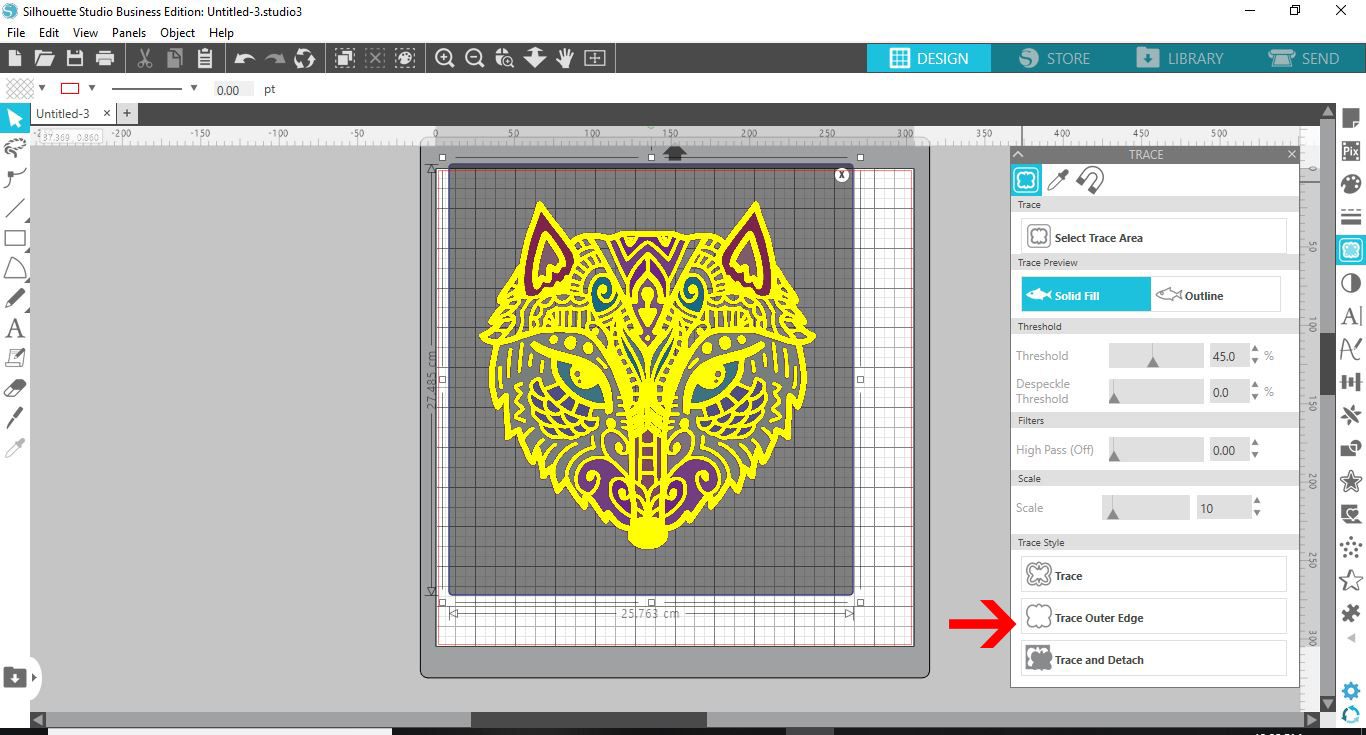1366x735 pixels.
Task: Click the Trace Outer Edge button
Action: (x=1154, y=617)
